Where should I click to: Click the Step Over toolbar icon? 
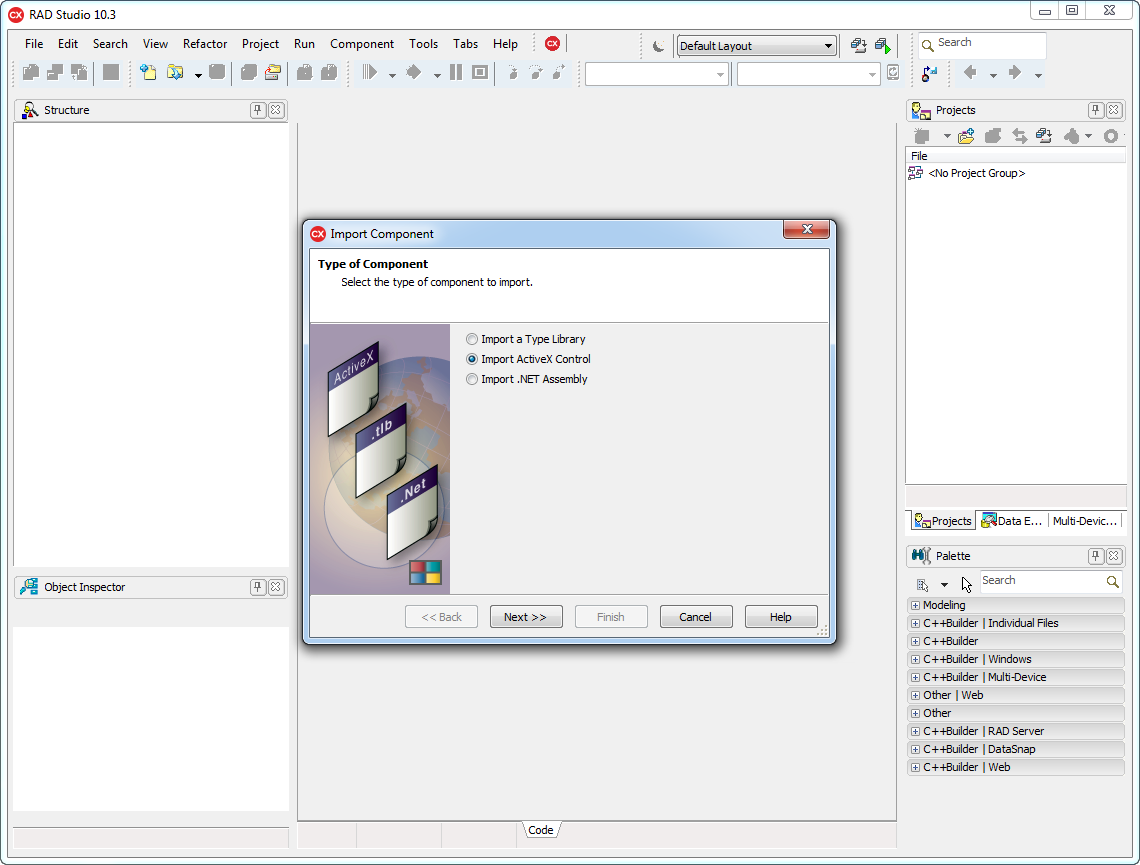click(x=536, y=73)
